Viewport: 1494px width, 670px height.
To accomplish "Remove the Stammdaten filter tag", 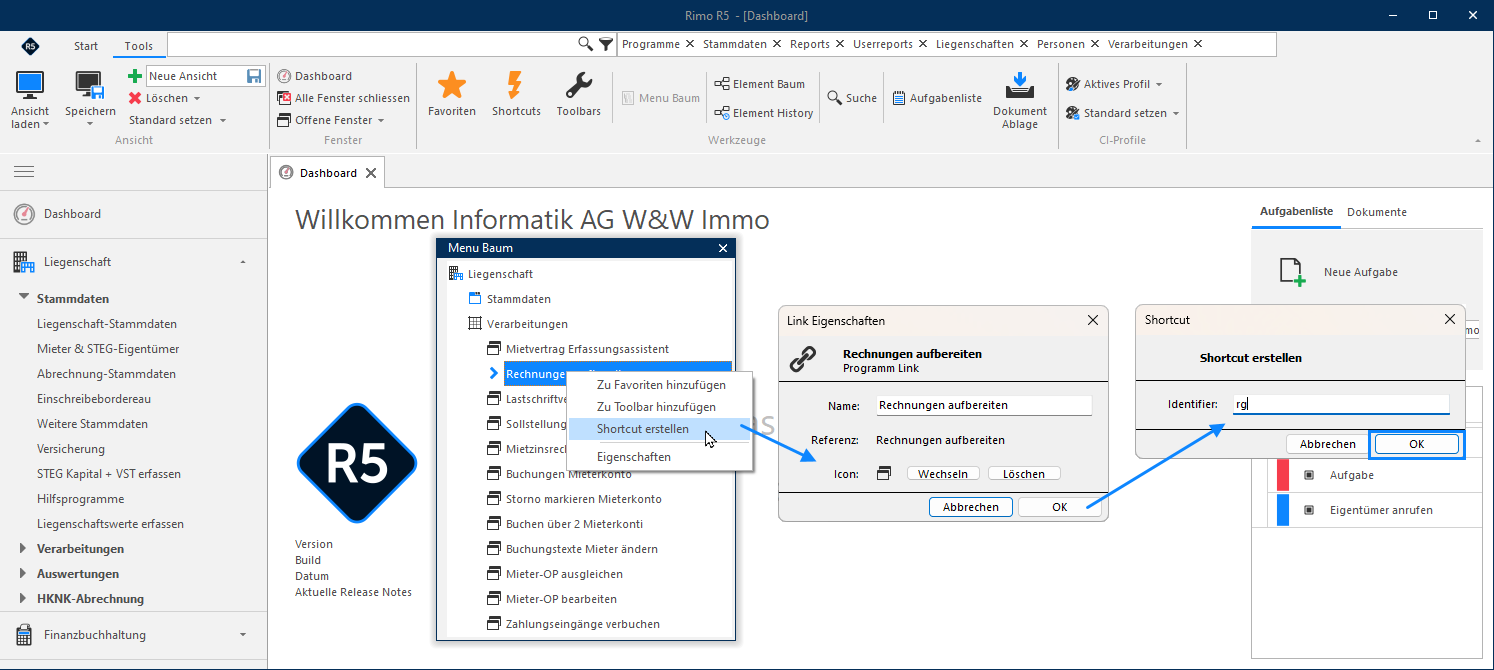I will (x=776, y=44).
